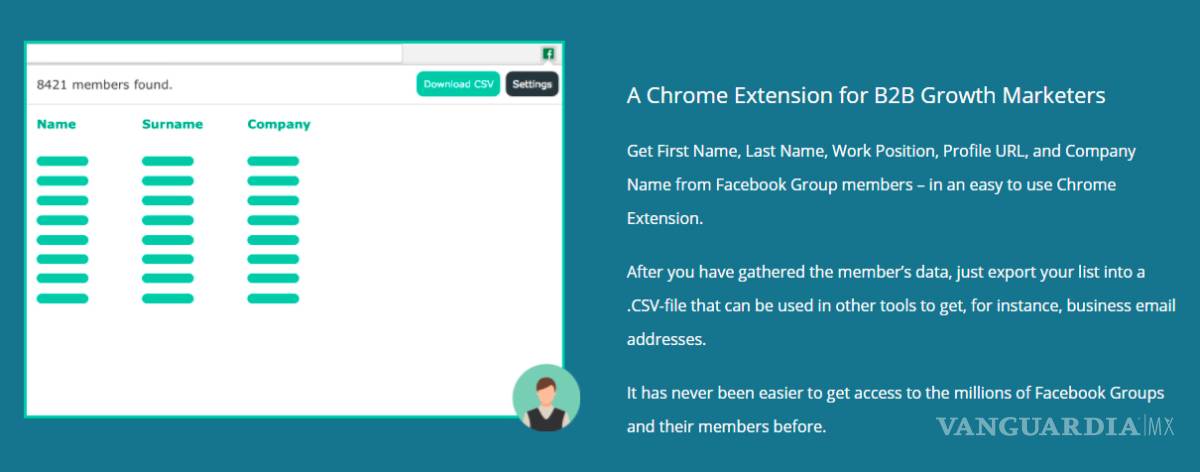Click the Download CSV button
1200x472 pixels.
click(458, 84)
